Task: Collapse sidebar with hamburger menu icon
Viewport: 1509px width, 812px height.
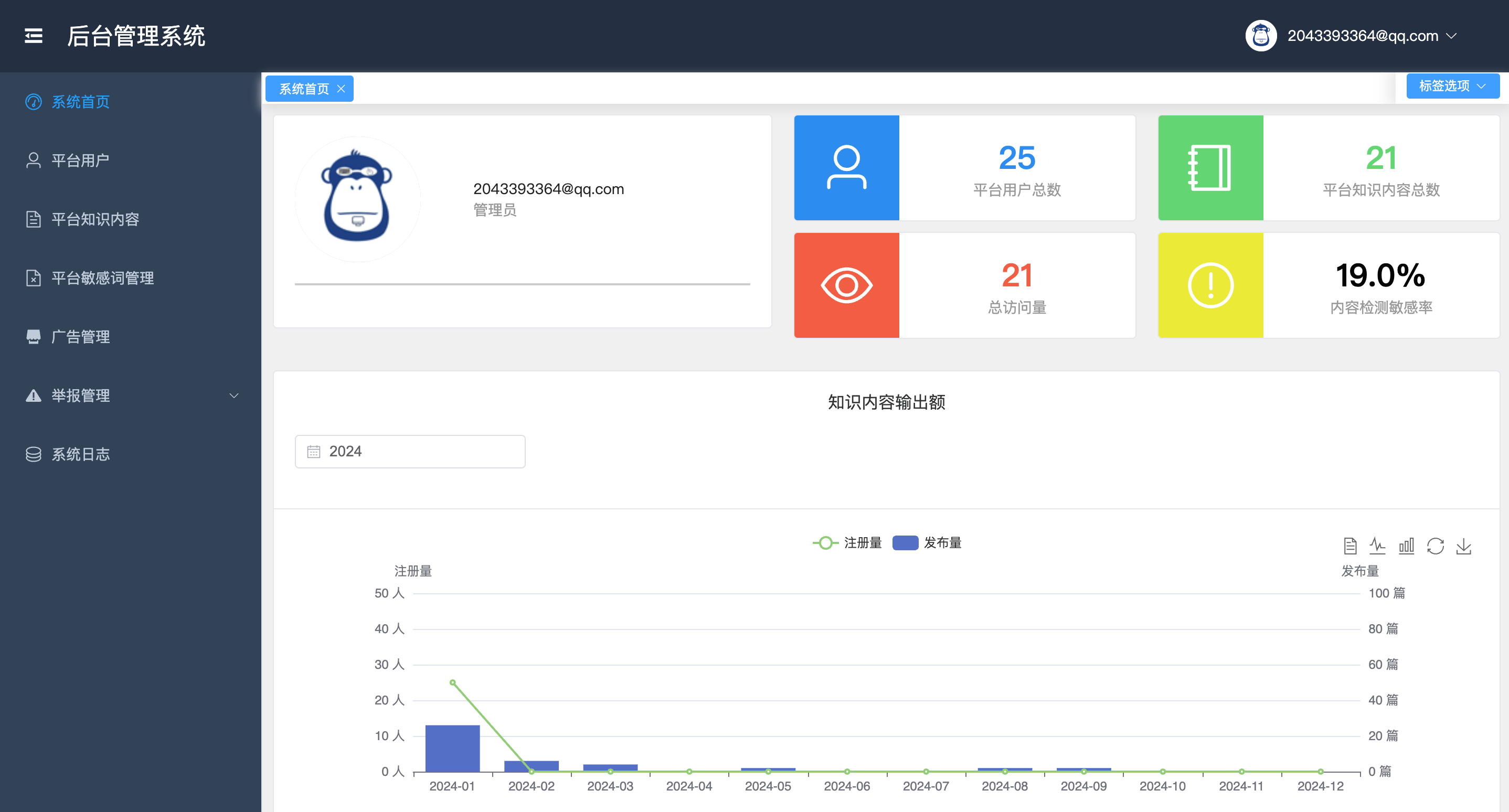Action: tap(34, 36)
